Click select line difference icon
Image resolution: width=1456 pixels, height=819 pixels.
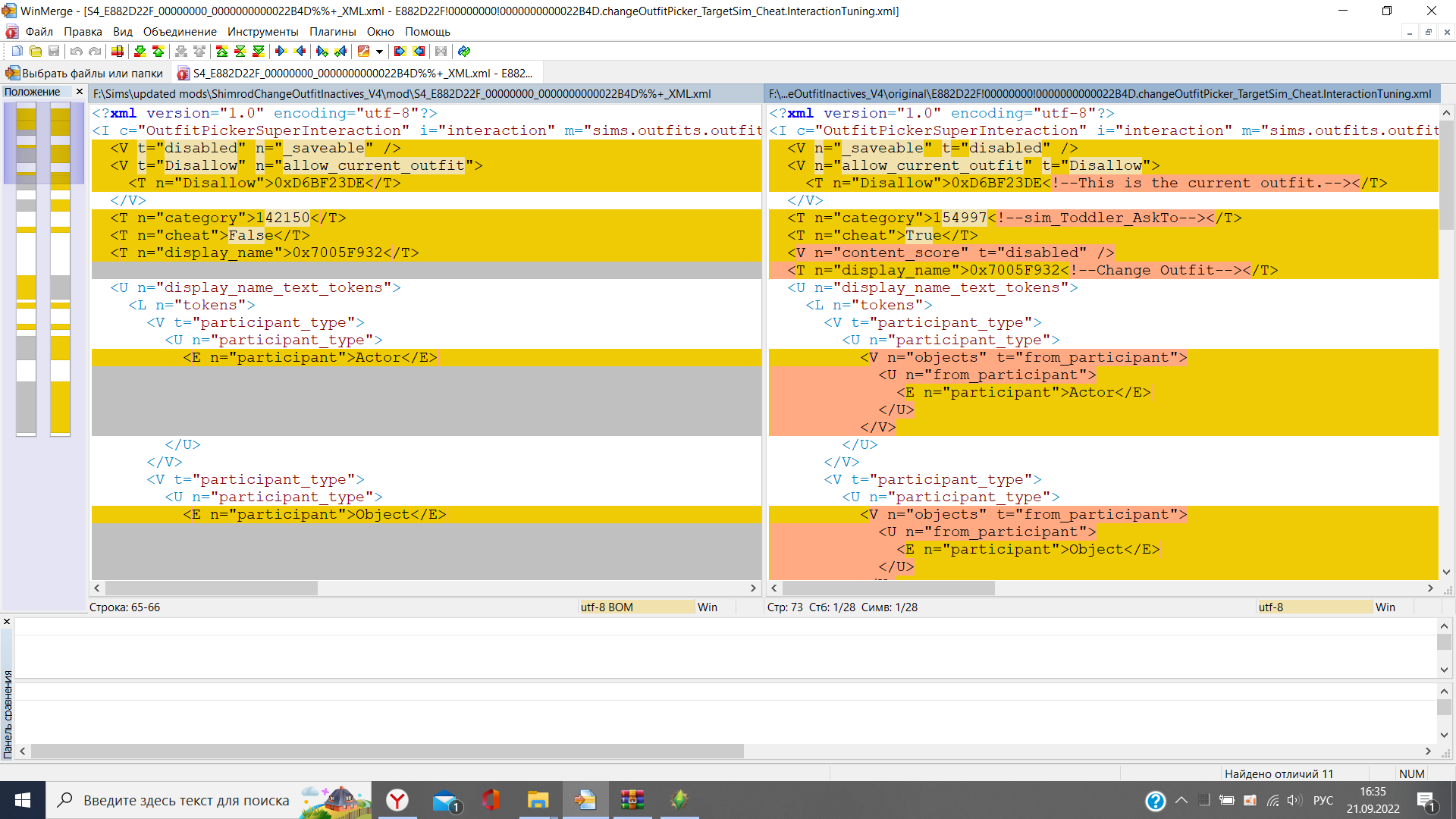click(x=118, y=52)
